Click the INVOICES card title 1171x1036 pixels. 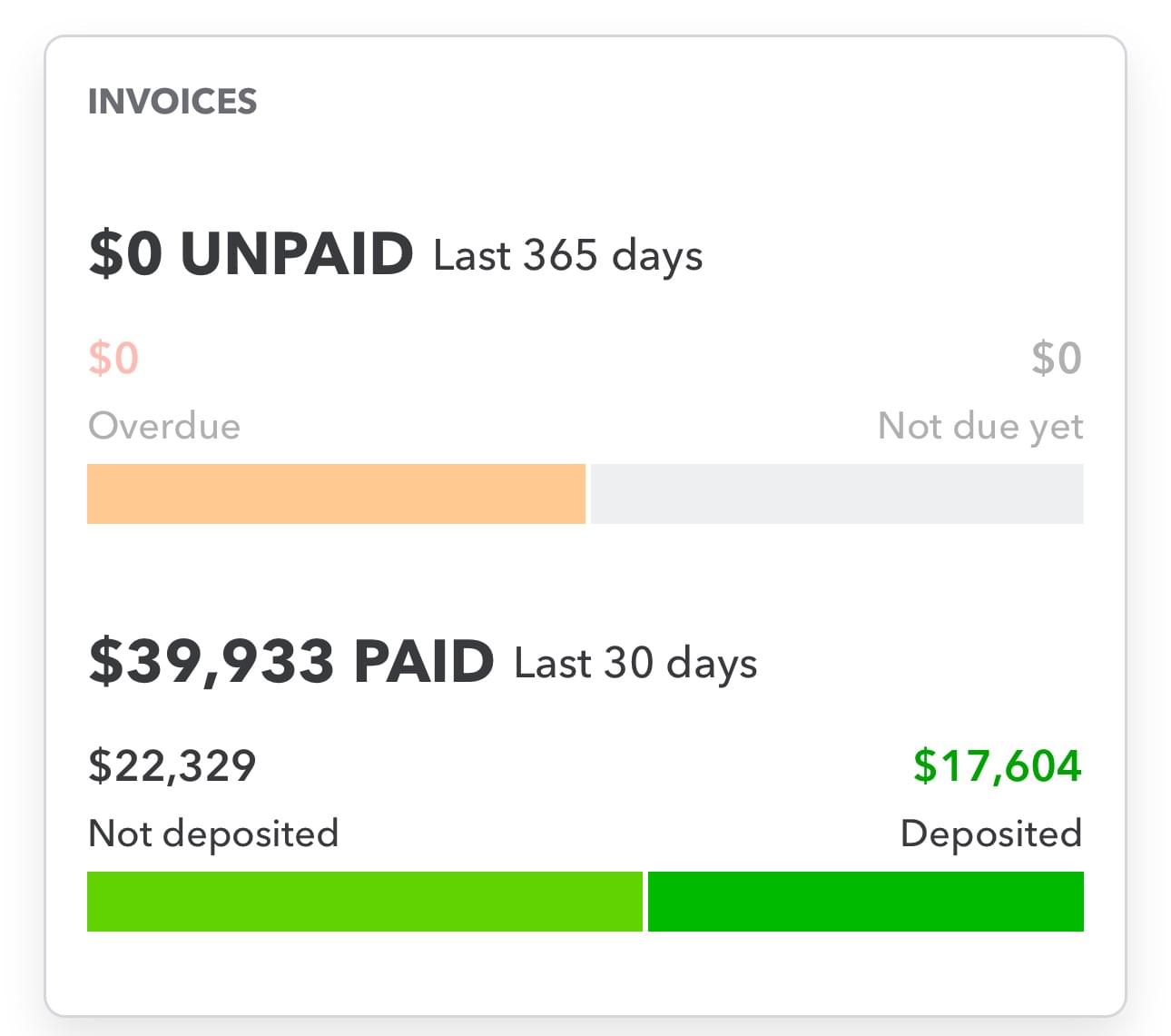172,102
